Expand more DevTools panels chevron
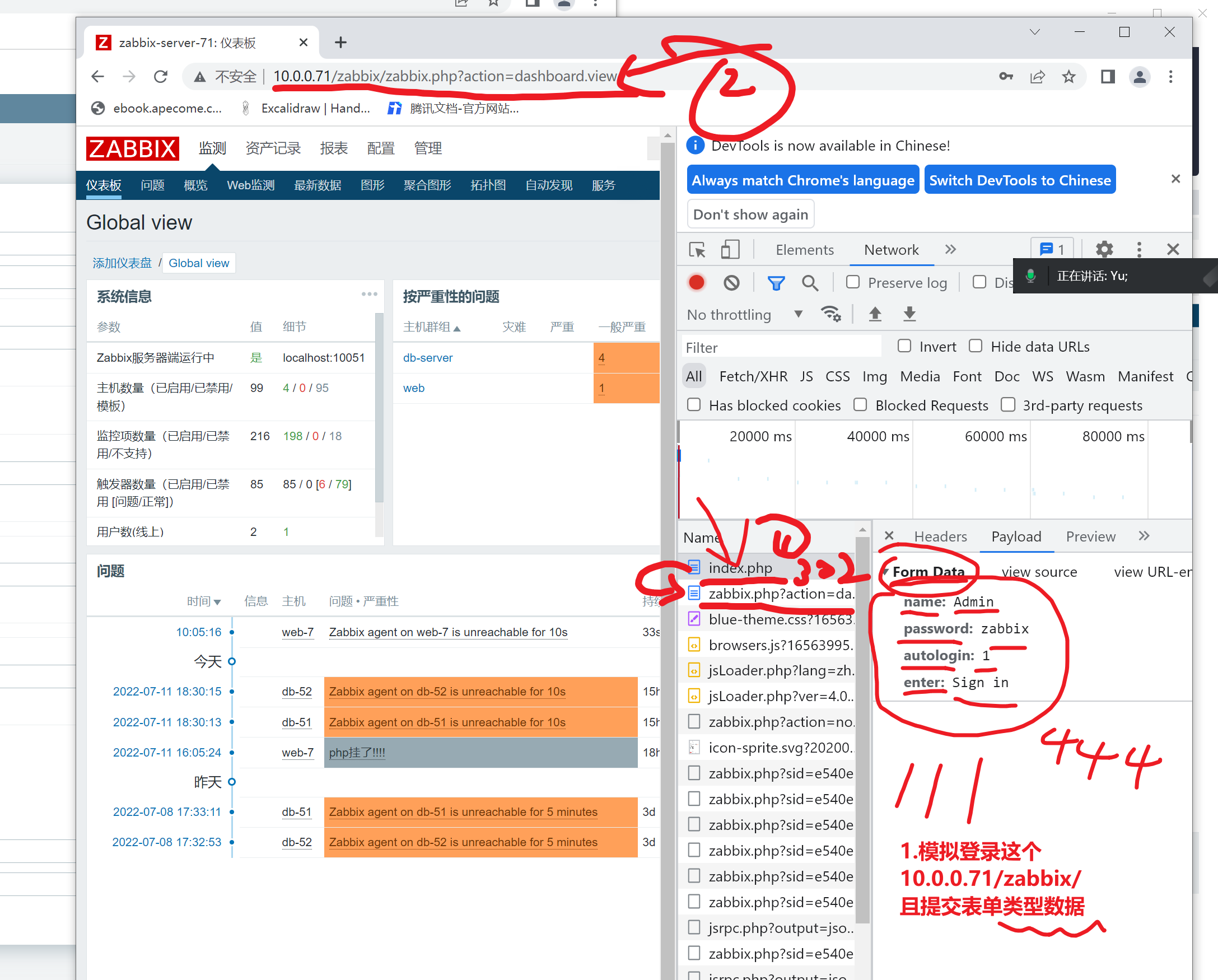Image resolution: width=1218 pixels, height=980 pixels. [950, 249]
